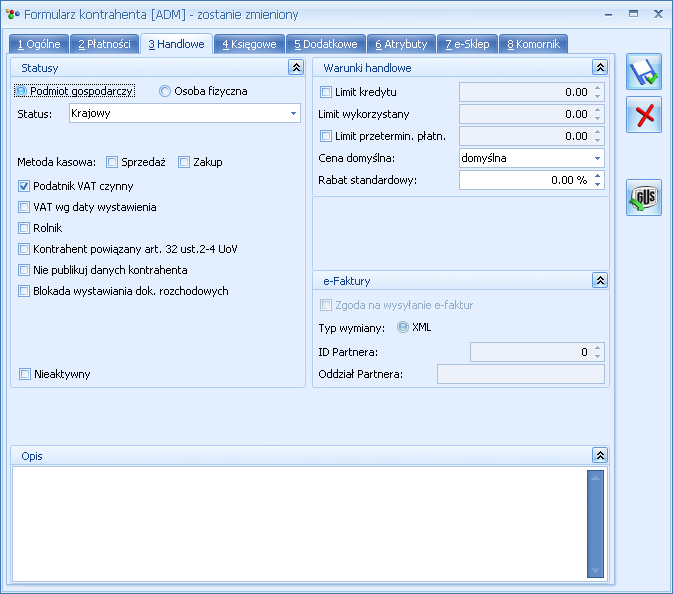The image size is (673, 594).
Task: Click the Opis scrollbar track
Action: click(x=595, y=524)
